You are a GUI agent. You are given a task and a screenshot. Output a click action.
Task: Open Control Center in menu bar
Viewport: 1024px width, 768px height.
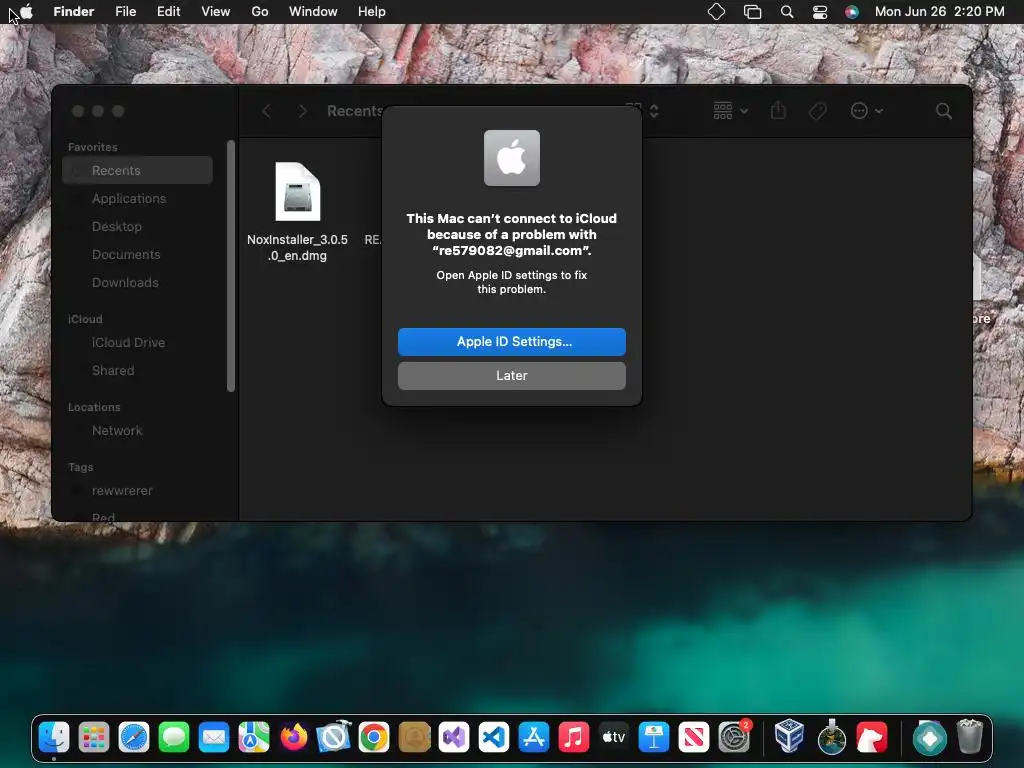tap(820, 12)
